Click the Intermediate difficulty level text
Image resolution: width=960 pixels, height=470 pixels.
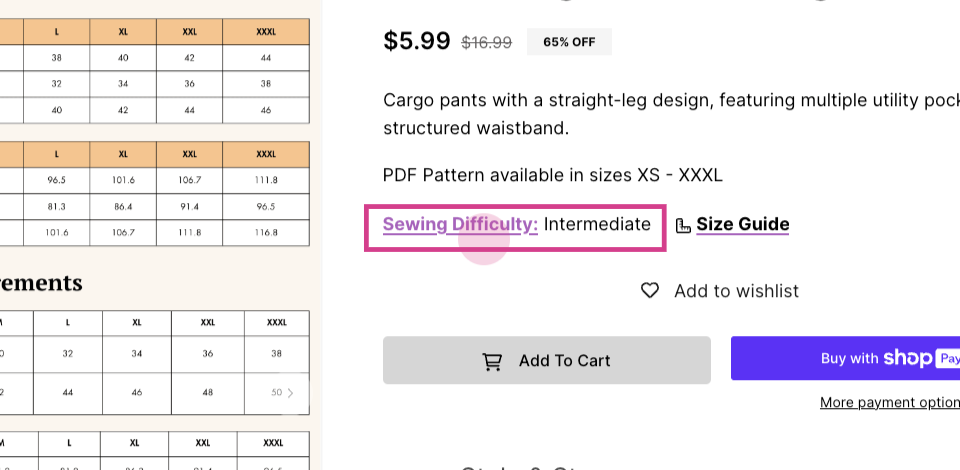597,224
